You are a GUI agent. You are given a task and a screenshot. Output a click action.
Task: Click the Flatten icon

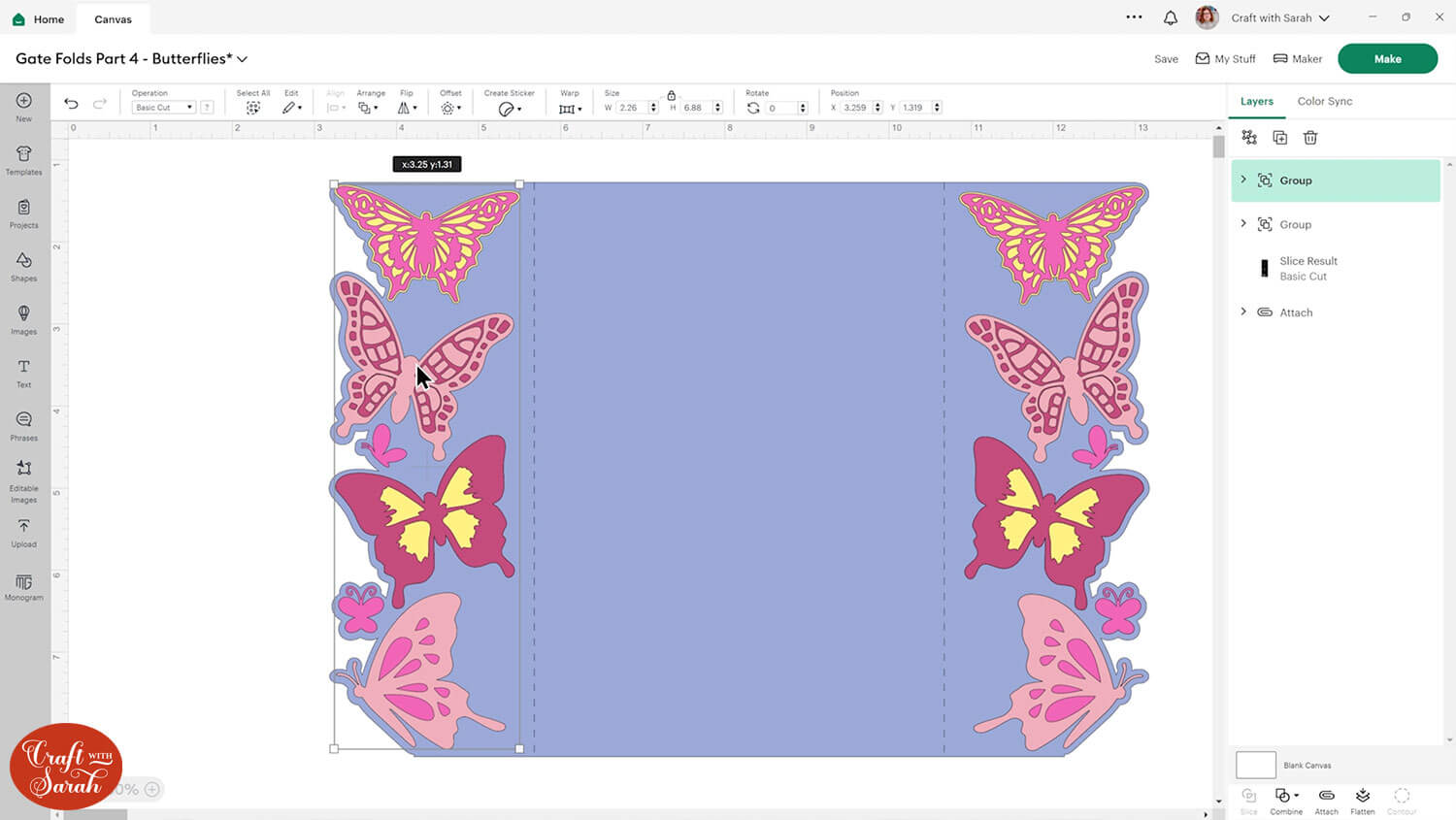1362,800
